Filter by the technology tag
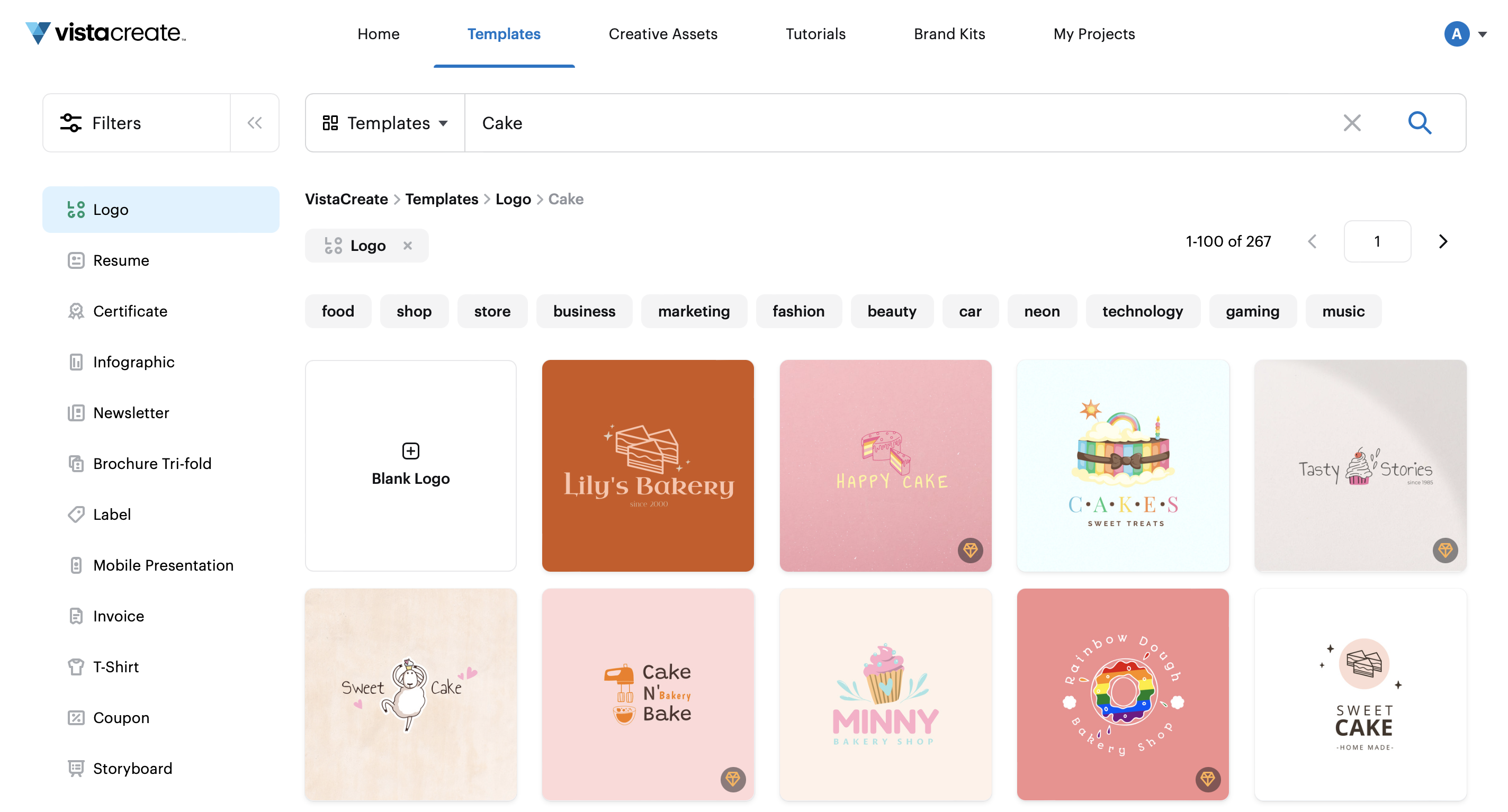 point(1142,311)
